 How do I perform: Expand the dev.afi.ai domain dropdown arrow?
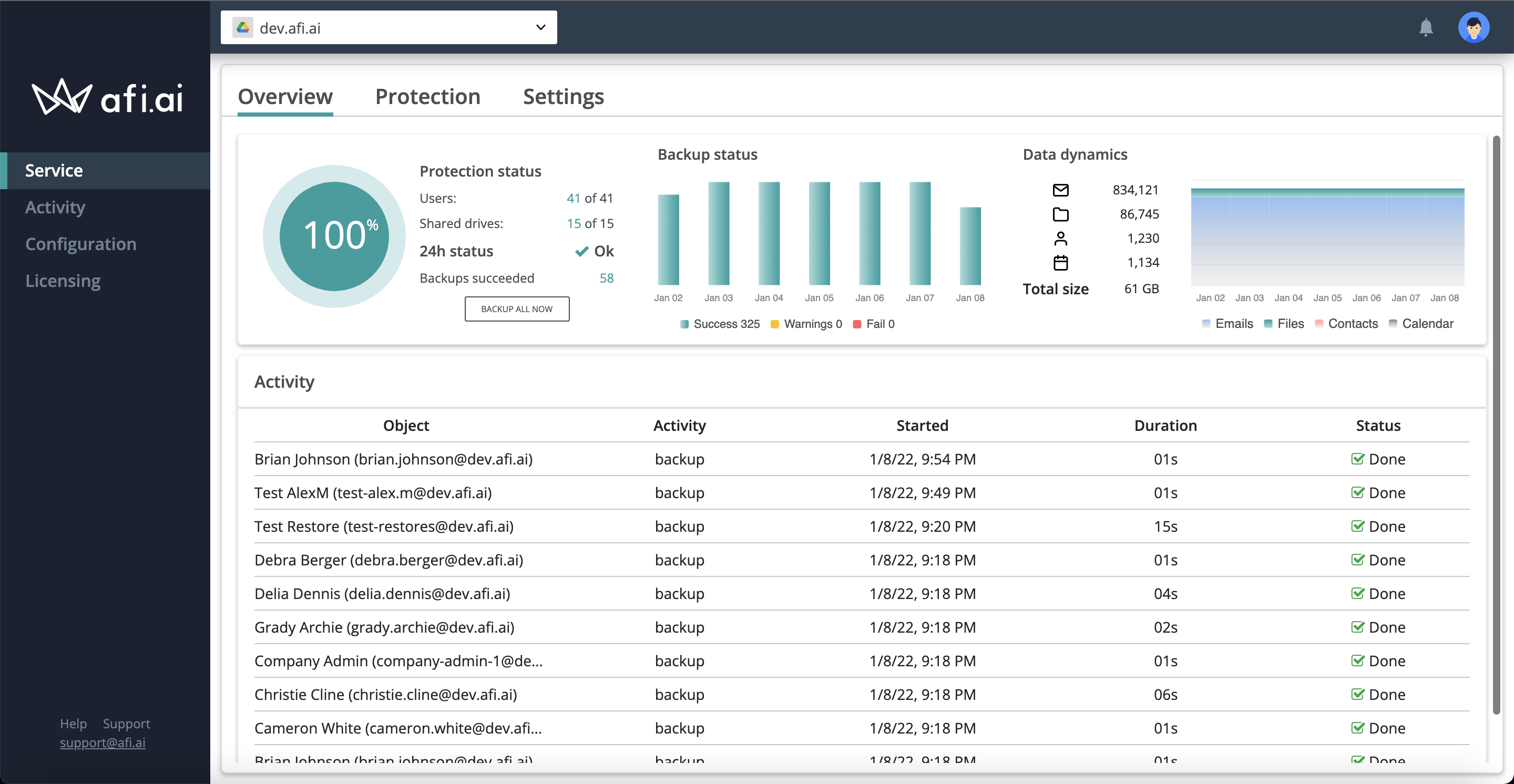coord(541,27)
